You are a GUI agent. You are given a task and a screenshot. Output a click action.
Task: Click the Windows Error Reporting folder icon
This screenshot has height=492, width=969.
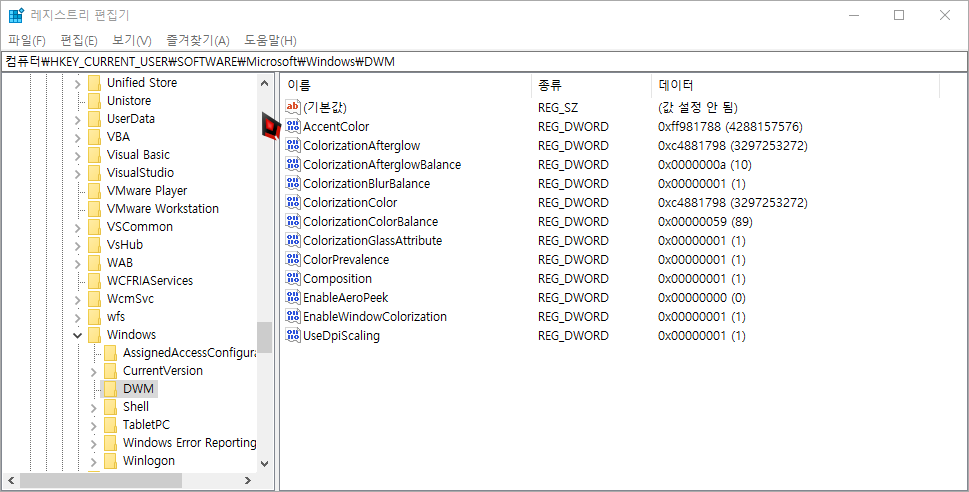[x=110, y=443]
